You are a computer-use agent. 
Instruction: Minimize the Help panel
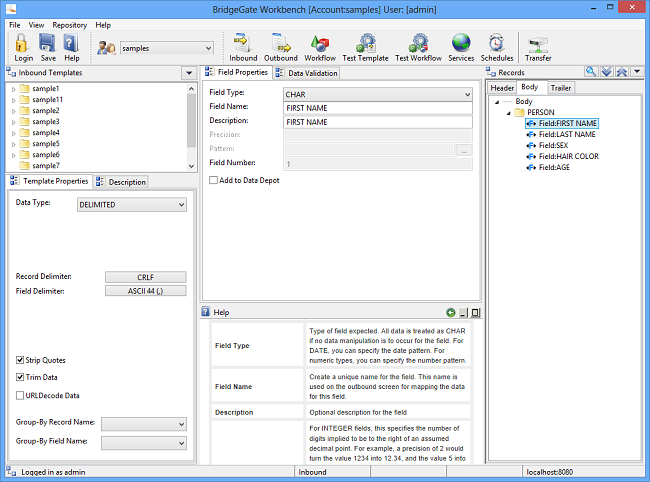pyautogui.click(x=463, y=313)
